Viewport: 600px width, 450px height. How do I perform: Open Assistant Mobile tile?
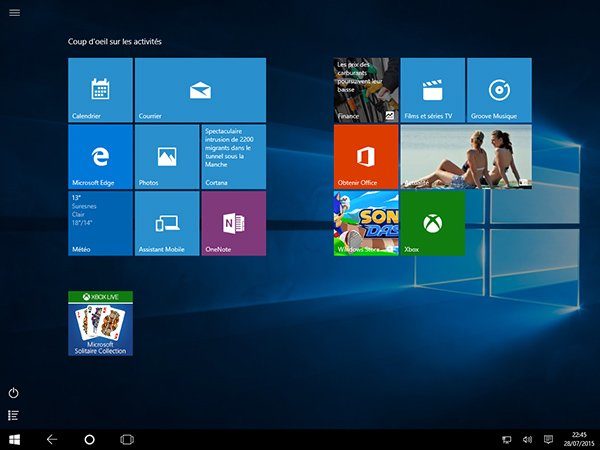[x=167, y=223]
